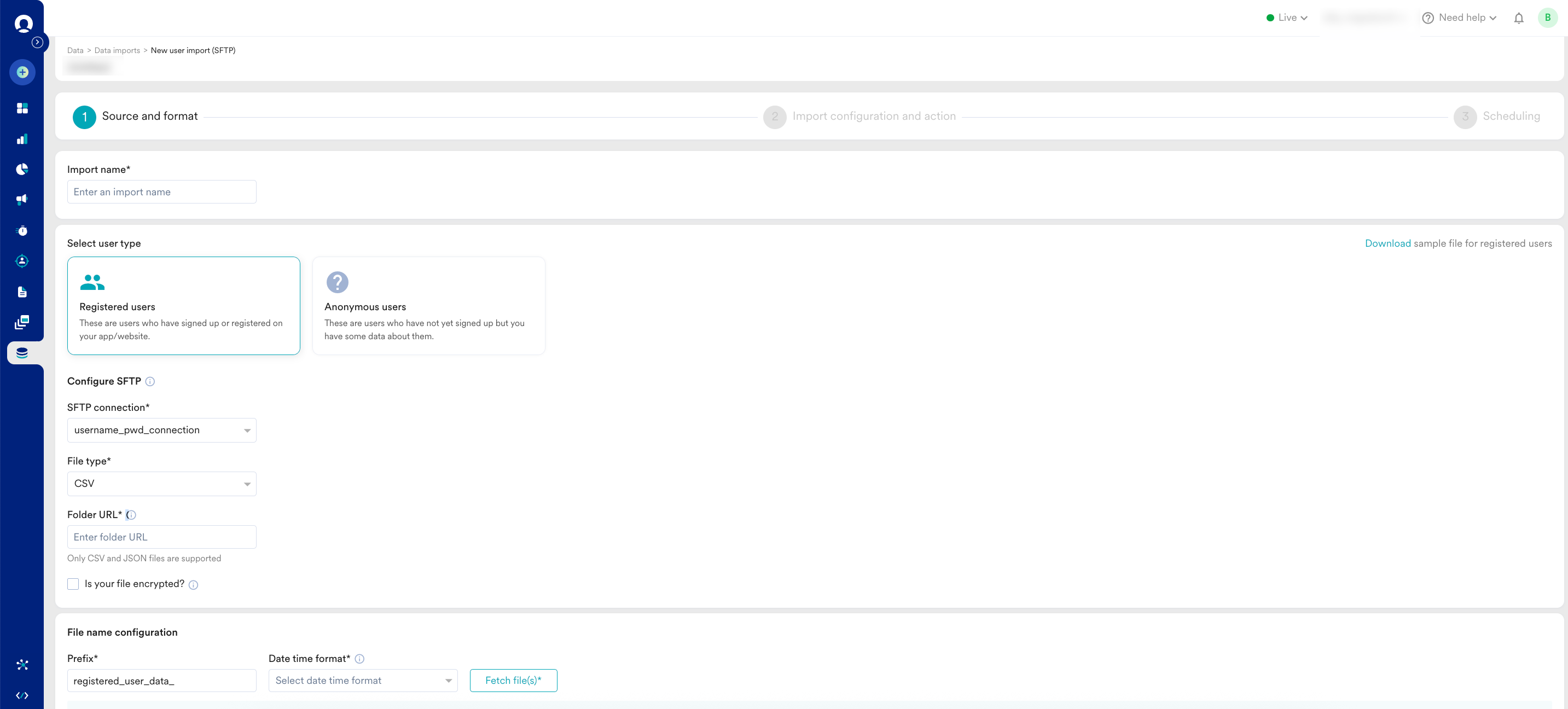The image size is (1568, 709).
Task: Go to the Data imports breadcrumb
Action: click(117, 50)
